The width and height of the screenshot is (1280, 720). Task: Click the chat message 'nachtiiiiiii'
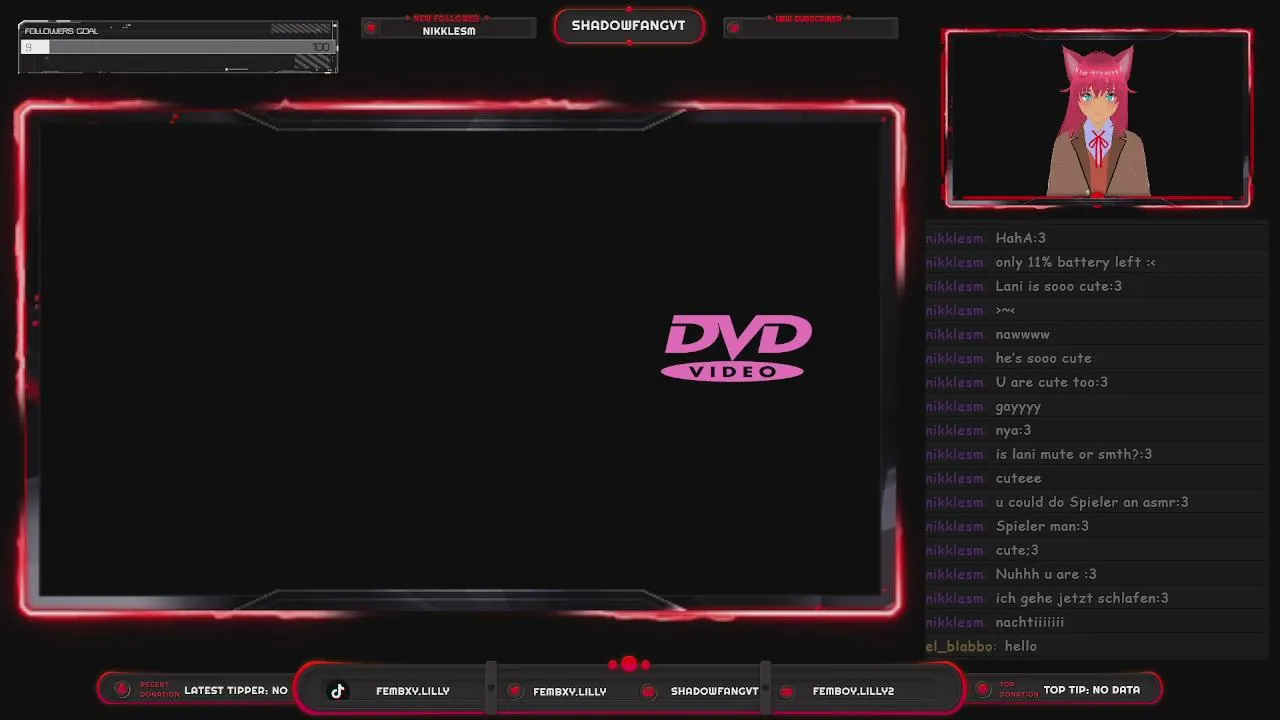[1029, 622]
